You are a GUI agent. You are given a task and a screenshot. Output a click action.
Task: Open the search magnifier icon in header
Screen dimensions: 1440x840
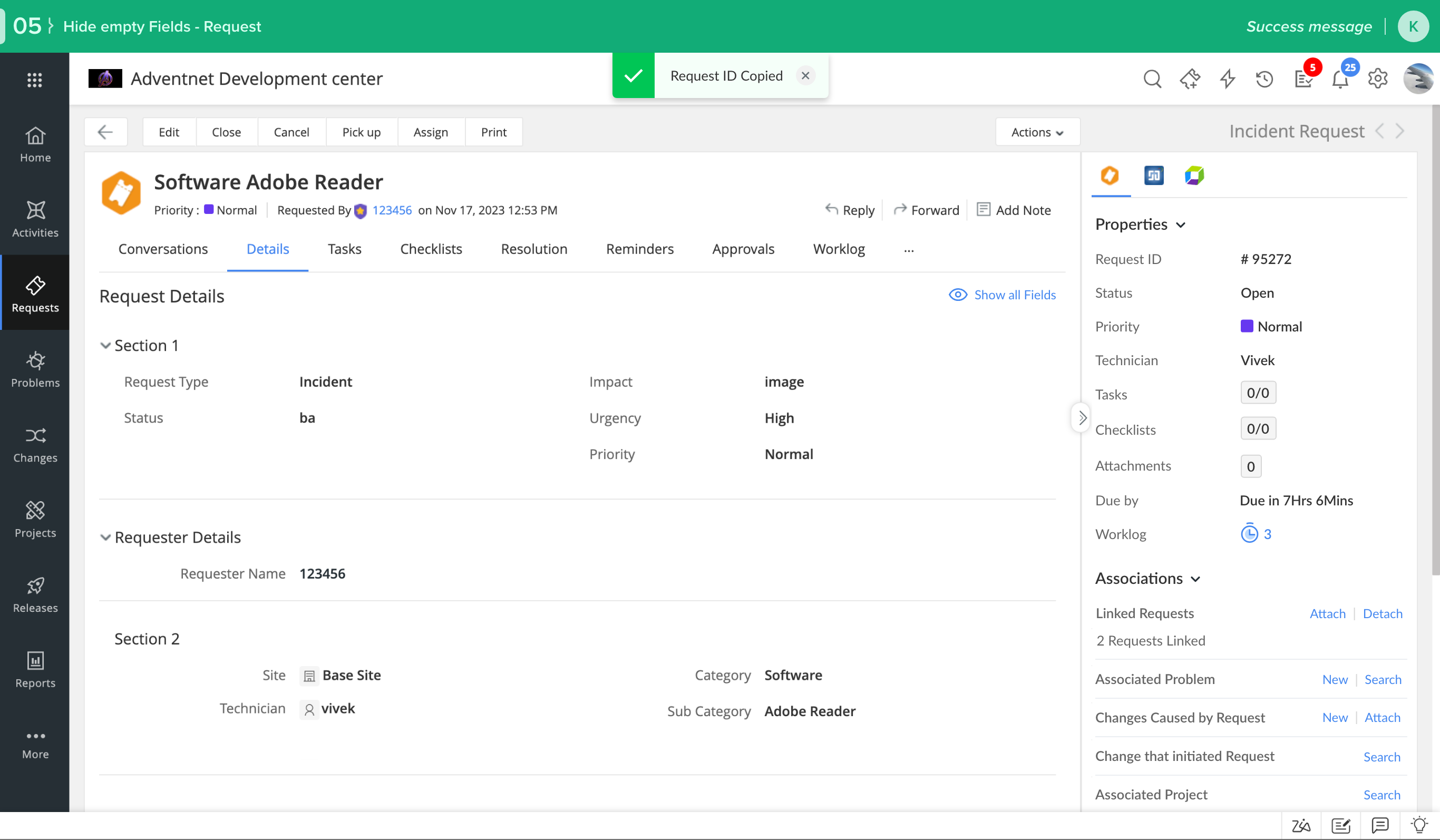coord(1152,79)
